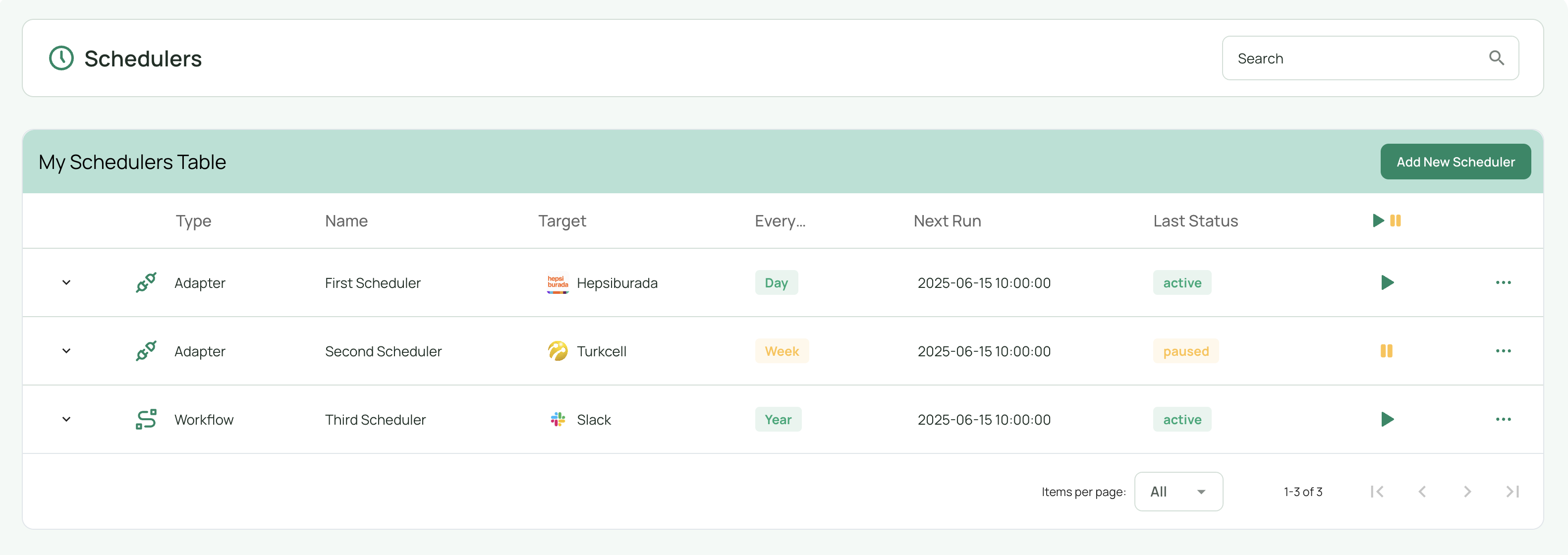Open more options for Second Scheduler
Image resolution: width=1568 pixels, height=555 pixels.
[x=1503, y=351]
